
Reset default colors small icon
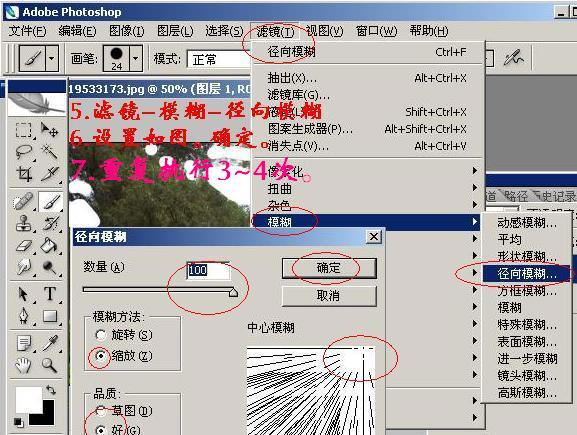18,422
